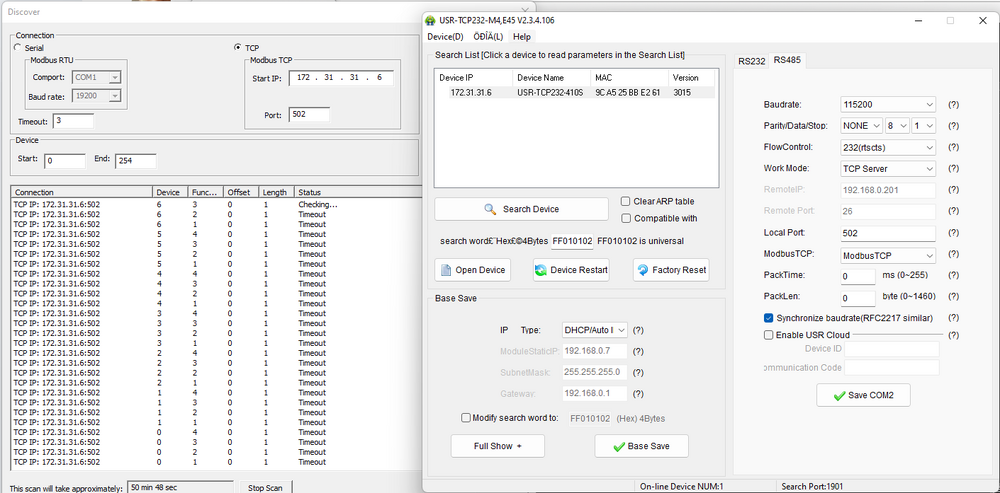Open the Device(D) menu
This screenshot has width=1000, height=493.
click(x=445, y=37)
